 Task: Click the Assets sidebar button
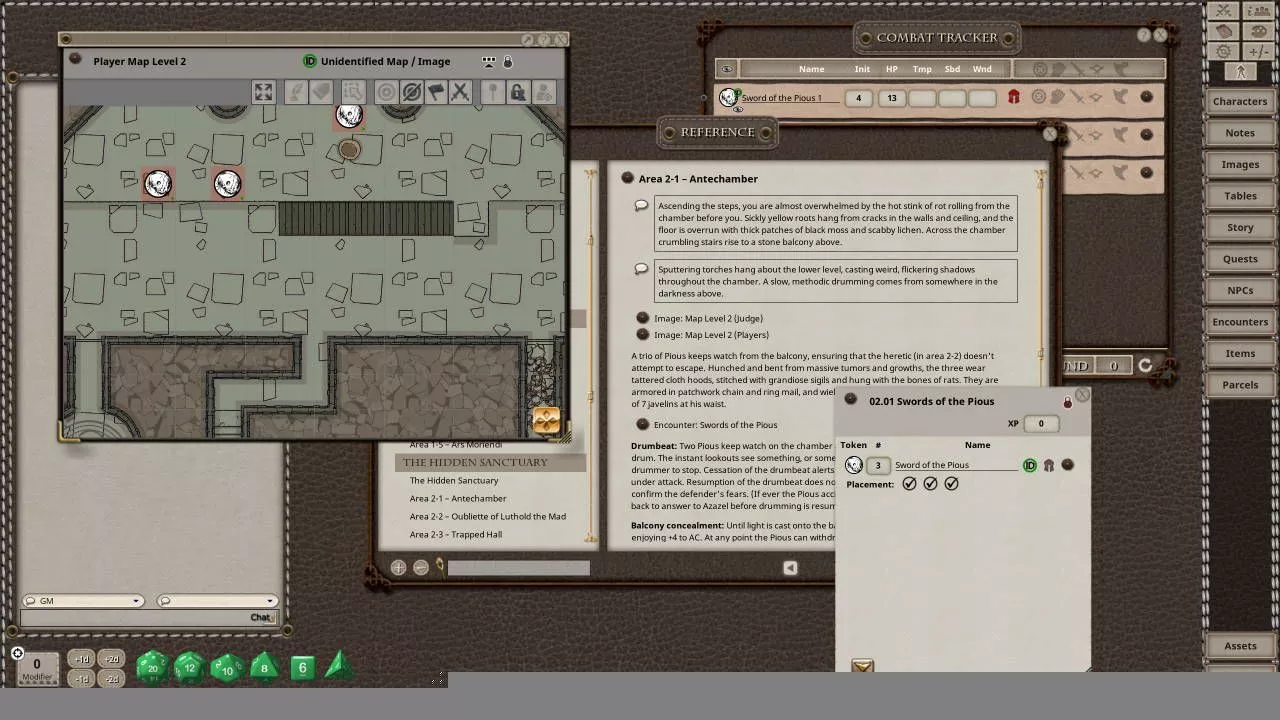(1240, 646)
